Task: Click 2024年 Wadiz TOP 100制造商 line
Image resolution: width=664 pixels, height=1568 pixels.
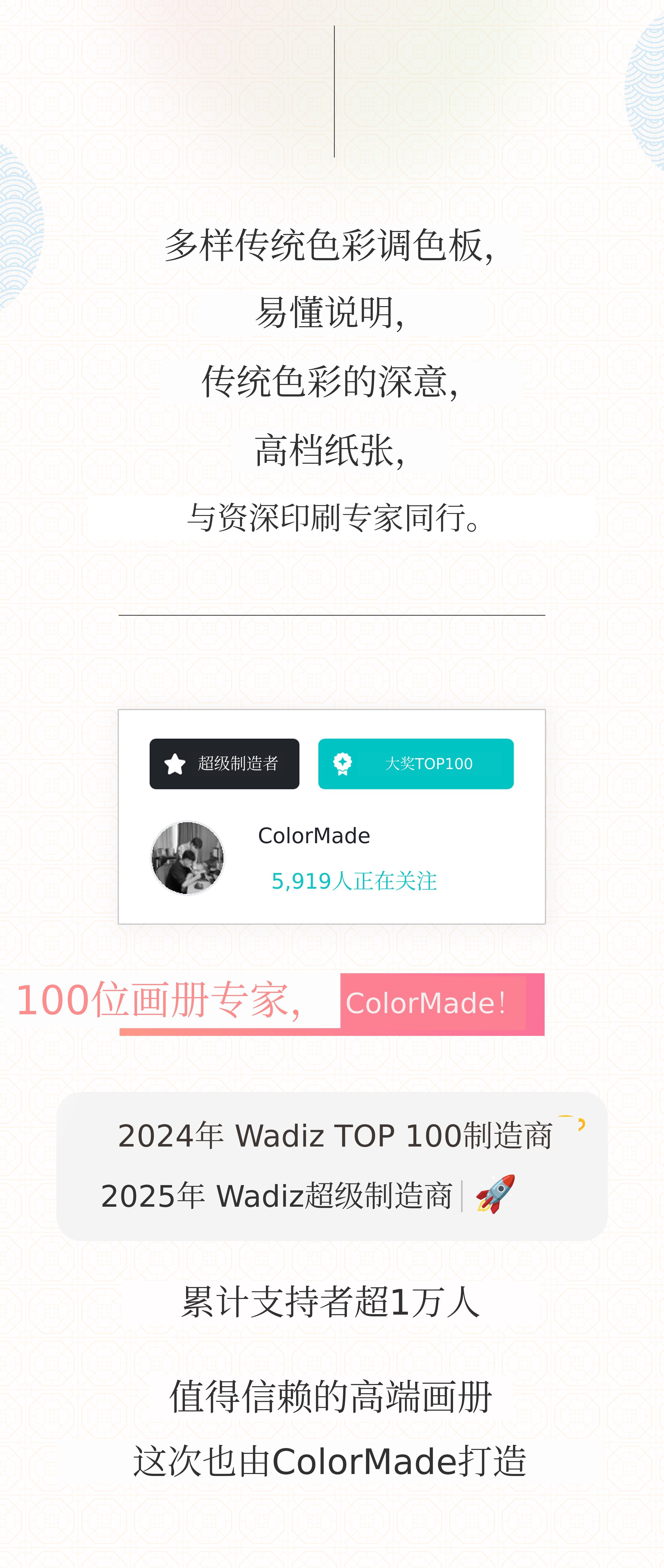Action: coord(335,1136)
